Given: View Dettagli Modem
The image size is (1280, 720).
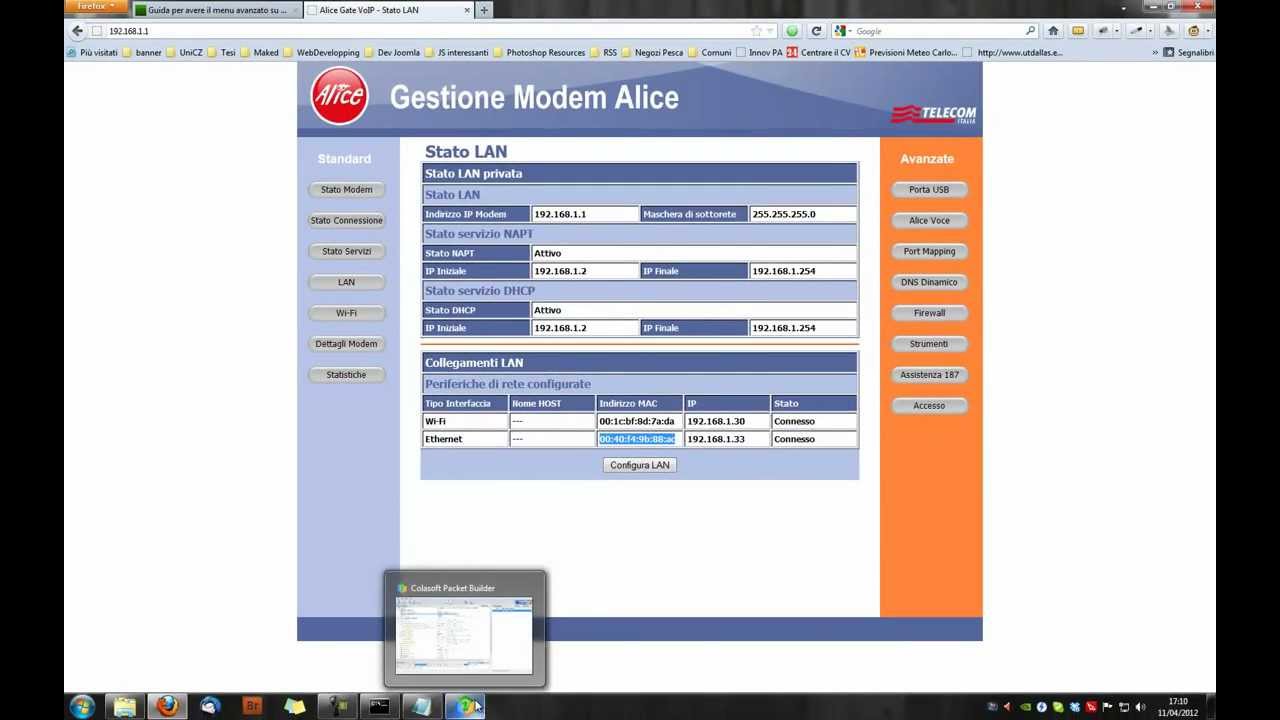Looking at the screenshot, I should pyautogui.click(x=346, y=344).
